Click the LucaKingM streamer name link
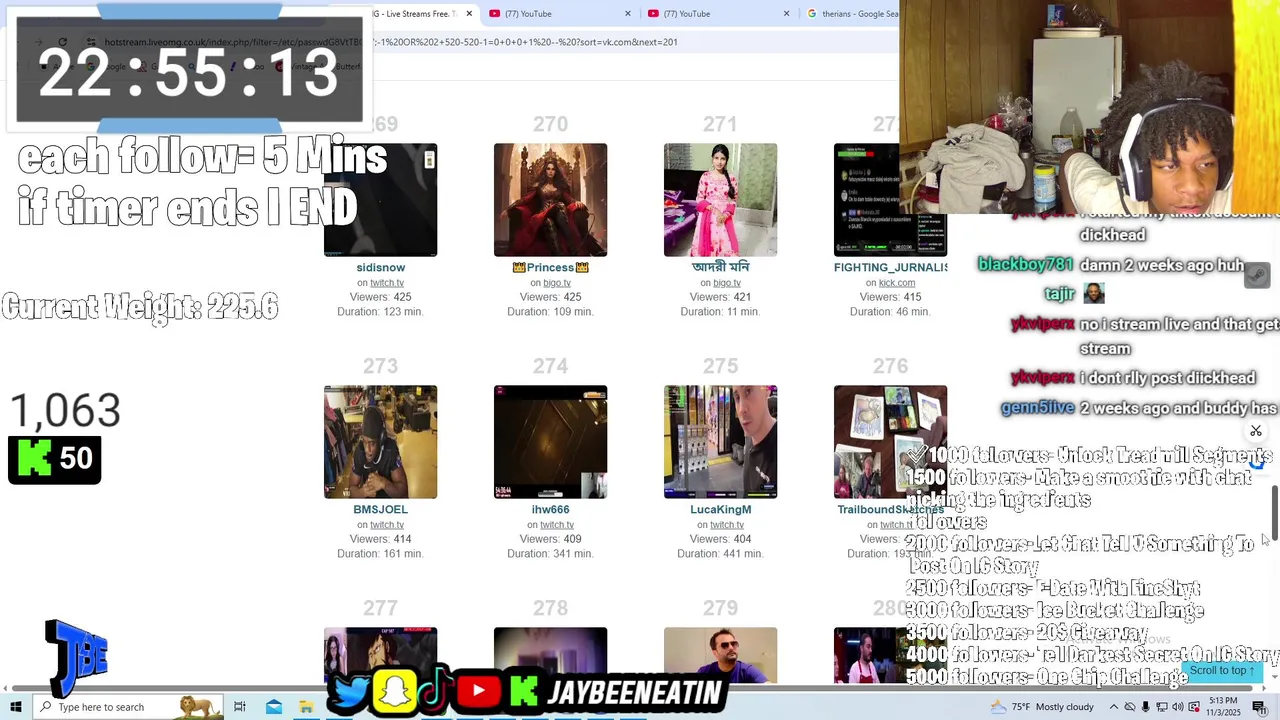This screenshot has height=720, width=1280. (x=720, y=510)
